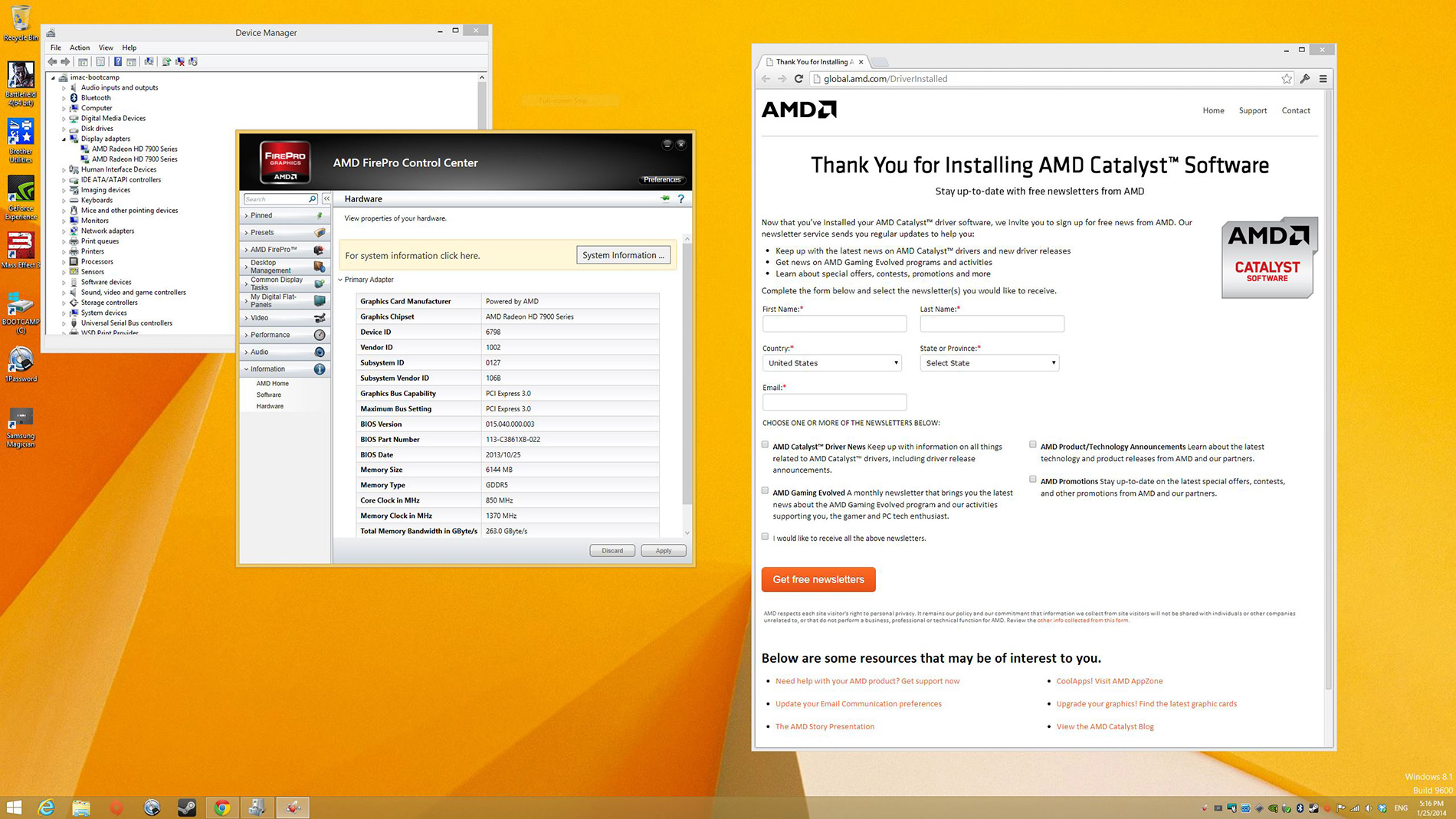Open the Select State dropdown
Image resolution: width=1456 pixels, height=819 pixels.
pos(989,363)
